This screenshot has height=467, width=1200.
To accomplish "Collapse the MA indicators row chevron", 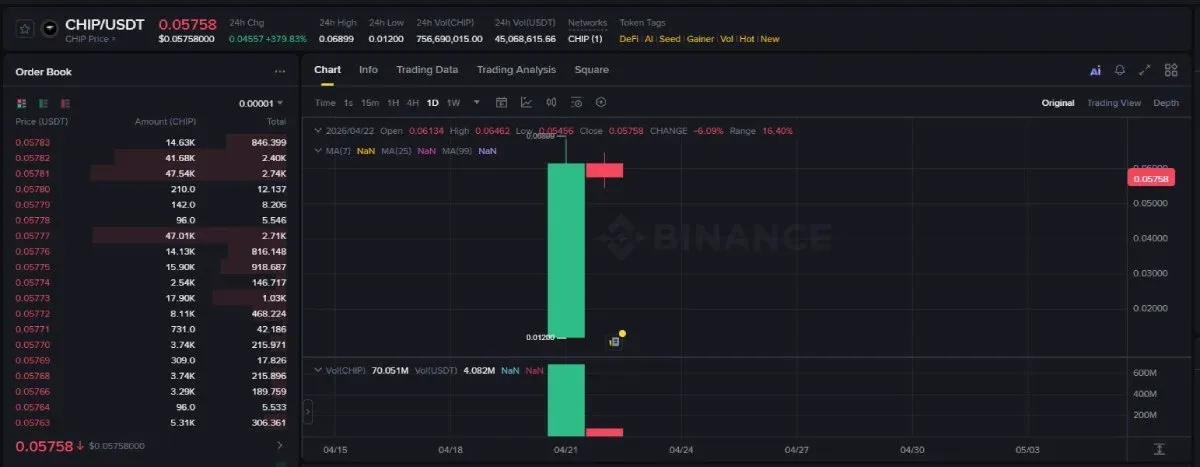I will coord(319,151).
